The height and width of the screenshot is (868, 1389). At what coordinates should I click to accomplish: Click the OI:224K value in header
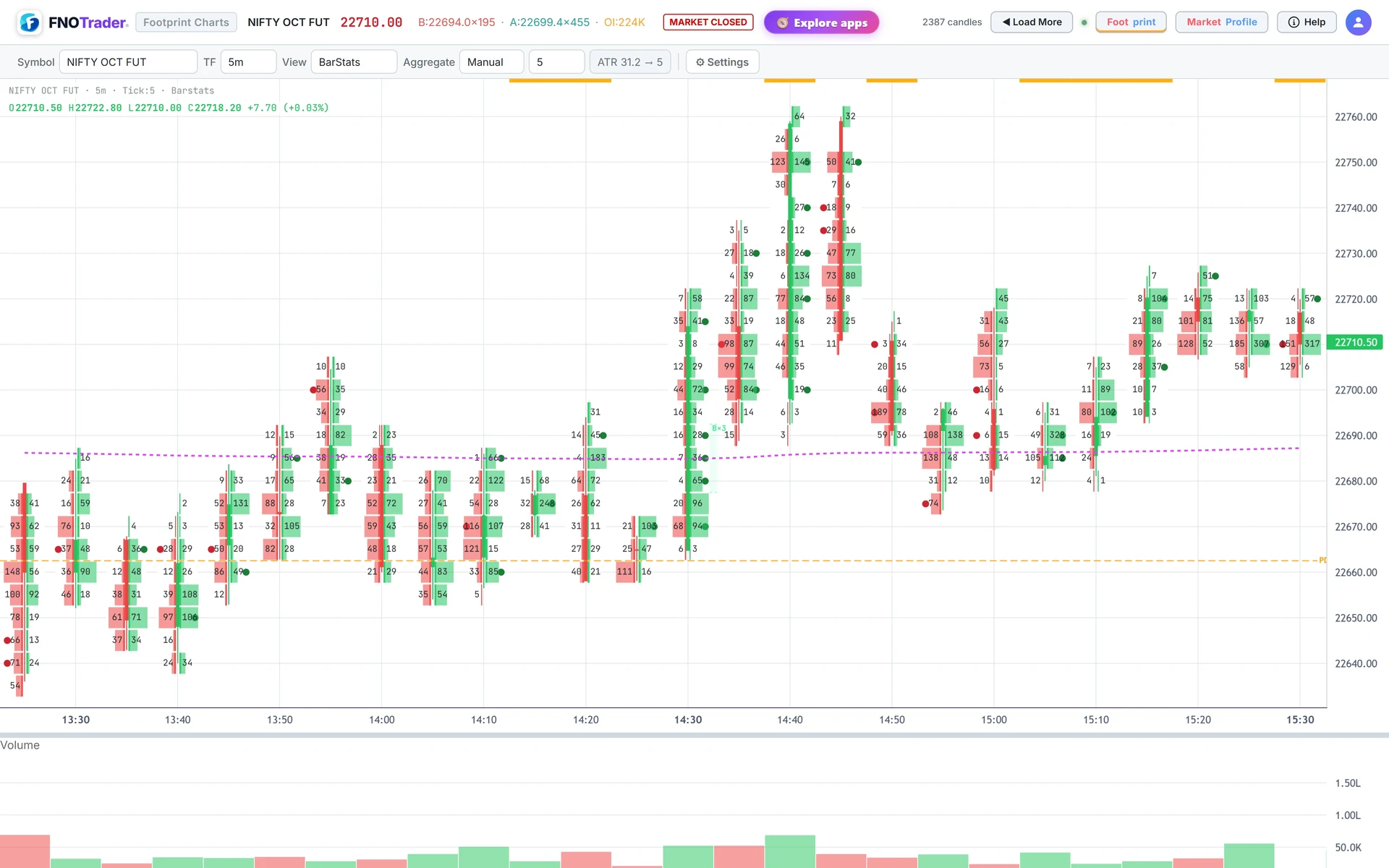[x=624, y=22]
